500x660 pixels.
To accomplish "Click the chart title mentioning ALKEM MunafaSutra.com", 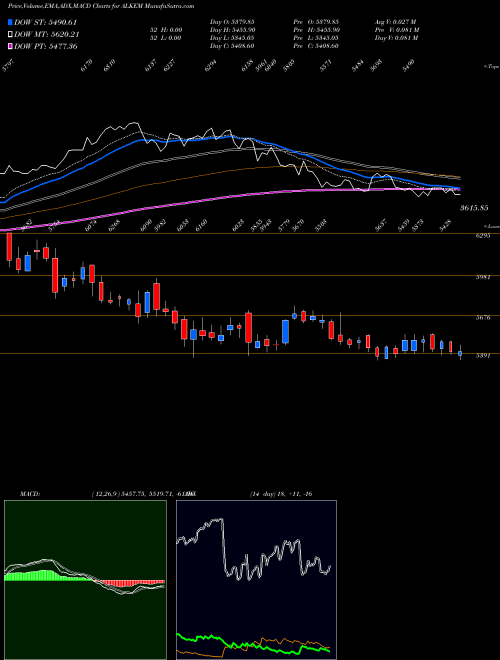I will pos(100,6).
